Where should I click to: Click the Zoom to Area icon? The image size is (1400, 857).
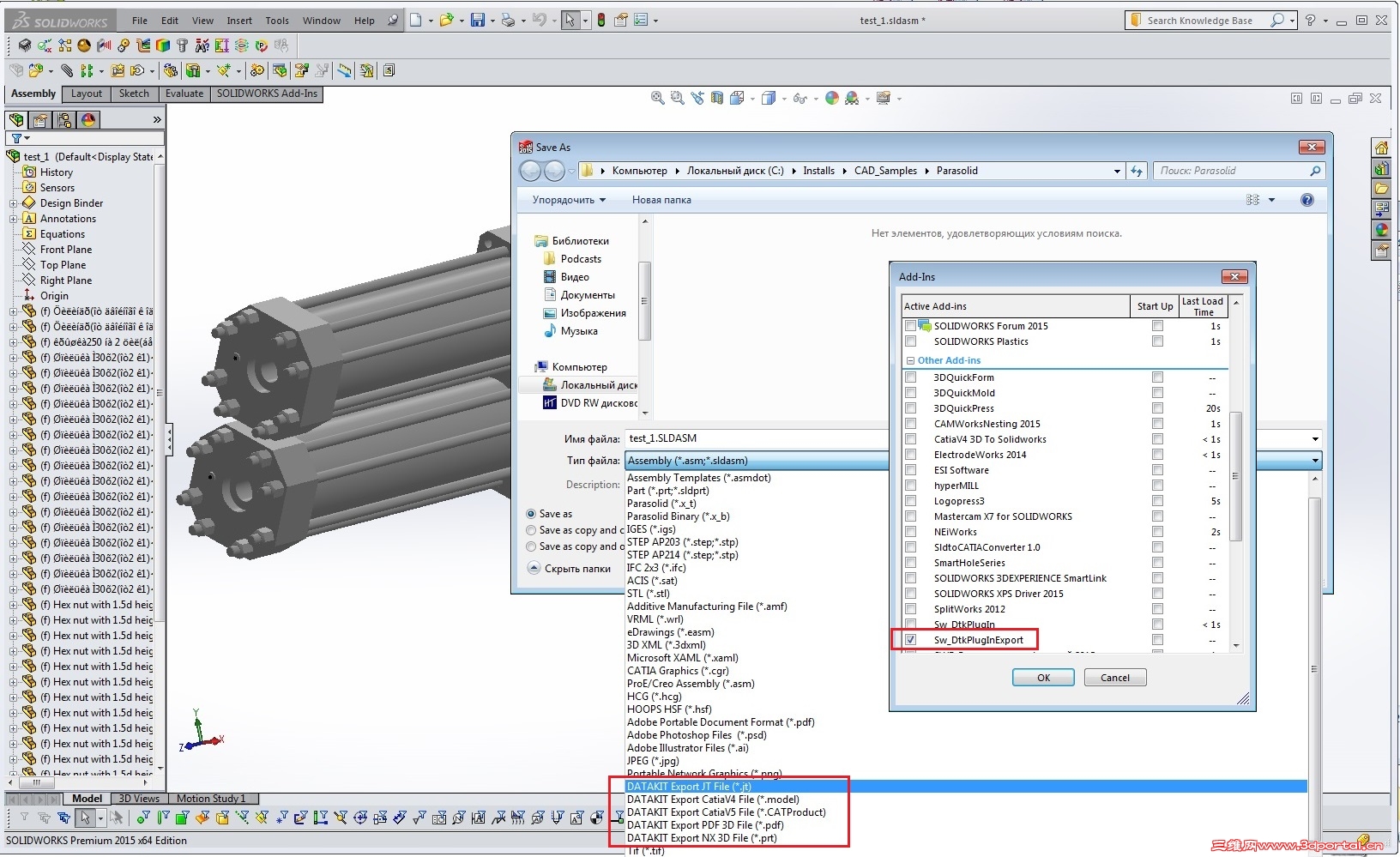[678, 99]
